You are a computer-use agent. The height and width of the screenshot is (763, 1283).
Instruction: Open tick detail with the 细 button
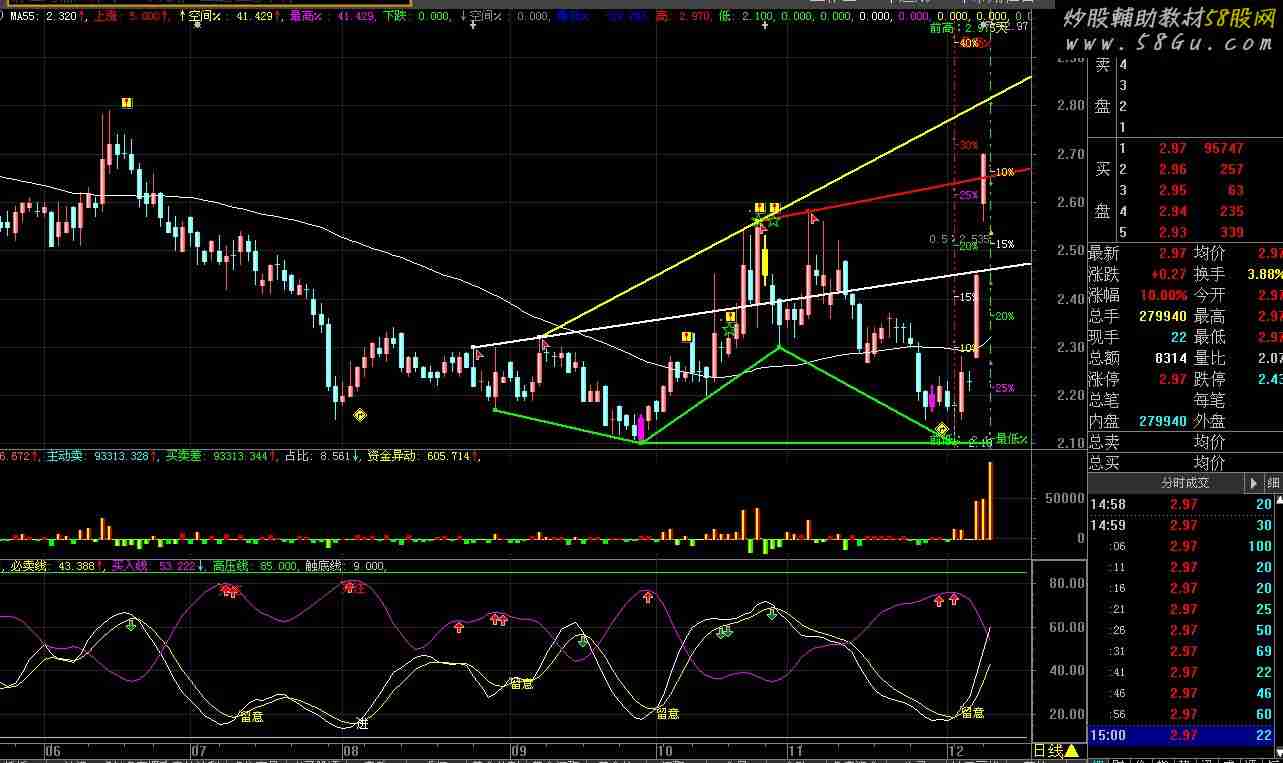click(1272, 483)
